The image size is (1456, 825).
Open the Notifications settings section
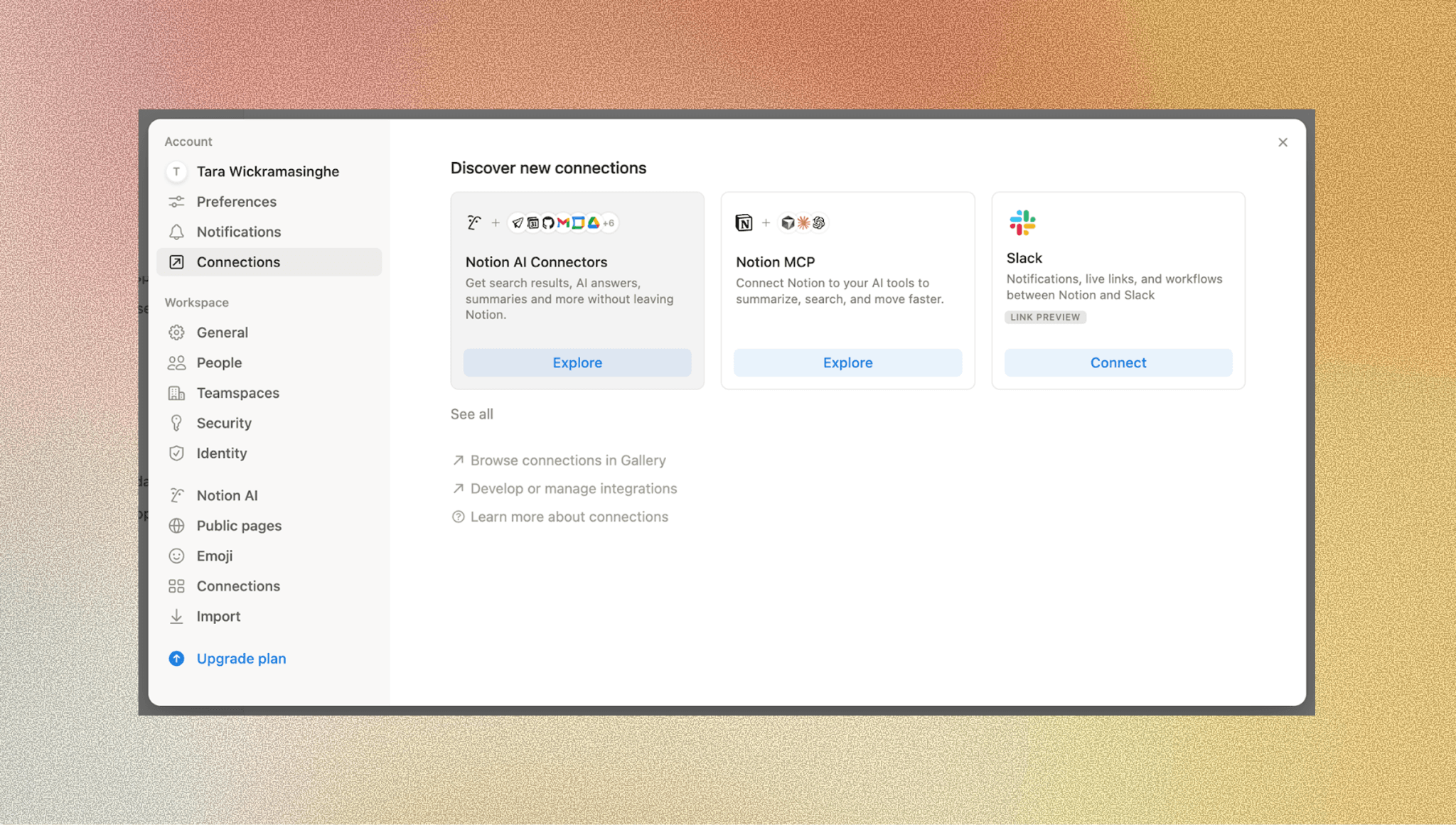pos(238,232)
